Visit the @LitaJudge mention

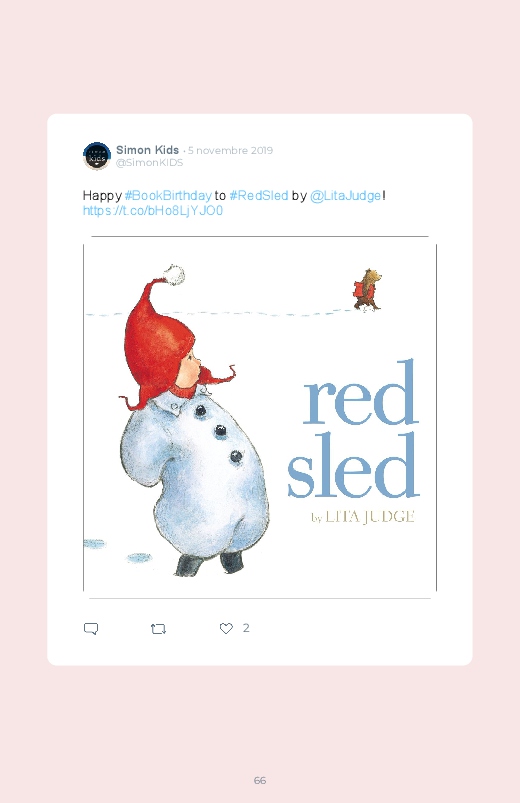tap(346, 196)
